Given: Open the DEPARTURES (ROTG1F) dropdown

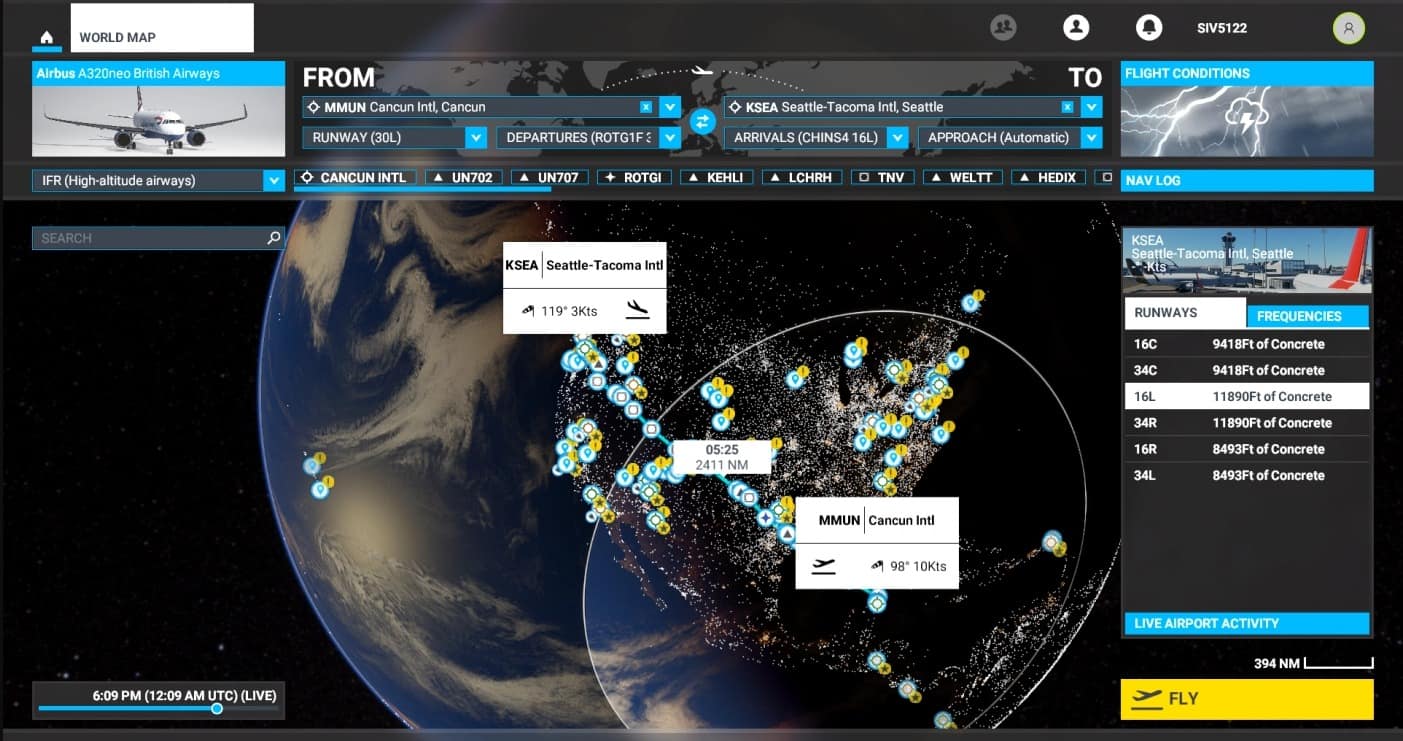Looking at the screenshot, I should click(x=588, y=138).
